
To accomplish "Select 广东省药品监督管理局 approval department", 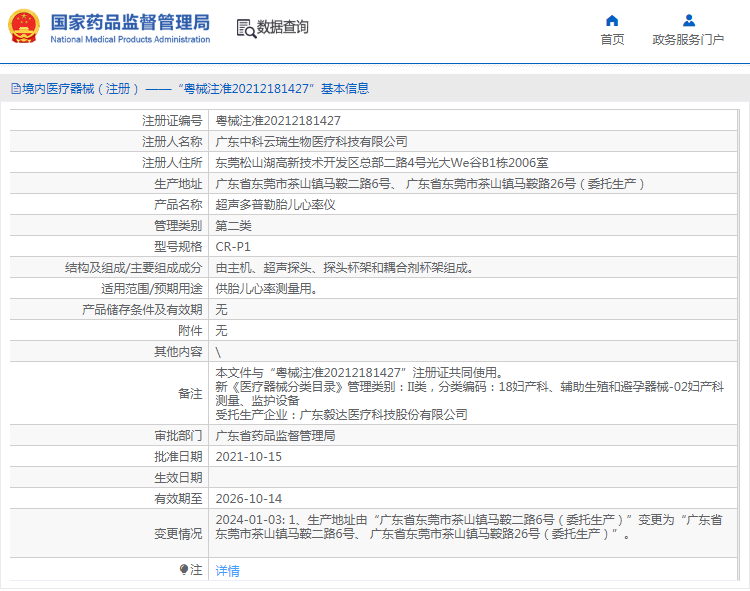I will click(x=275, y=436).
